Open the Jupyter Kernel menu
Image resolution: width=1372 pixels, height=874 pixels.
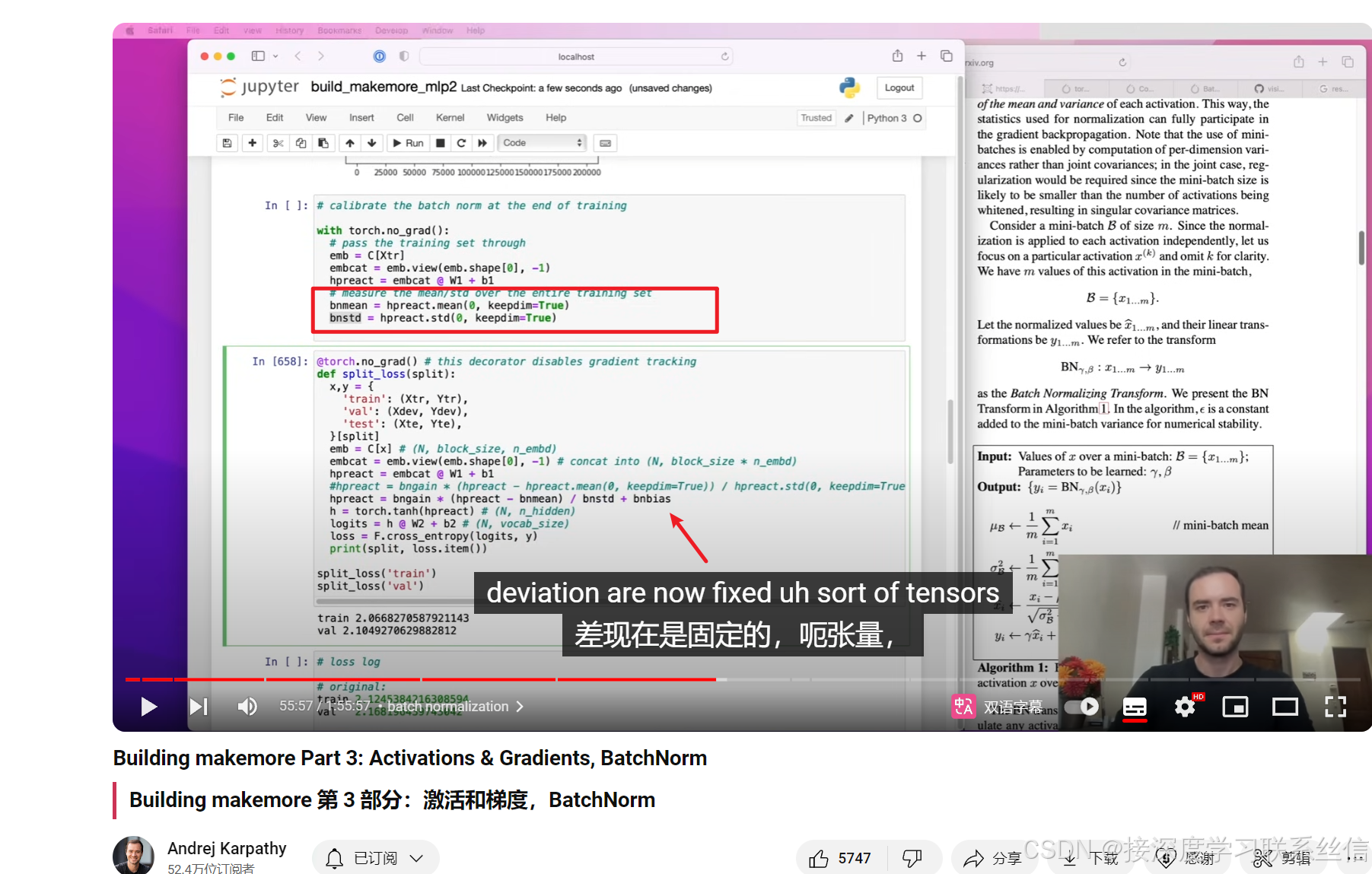pyautogui.click(x=450, y=118)
